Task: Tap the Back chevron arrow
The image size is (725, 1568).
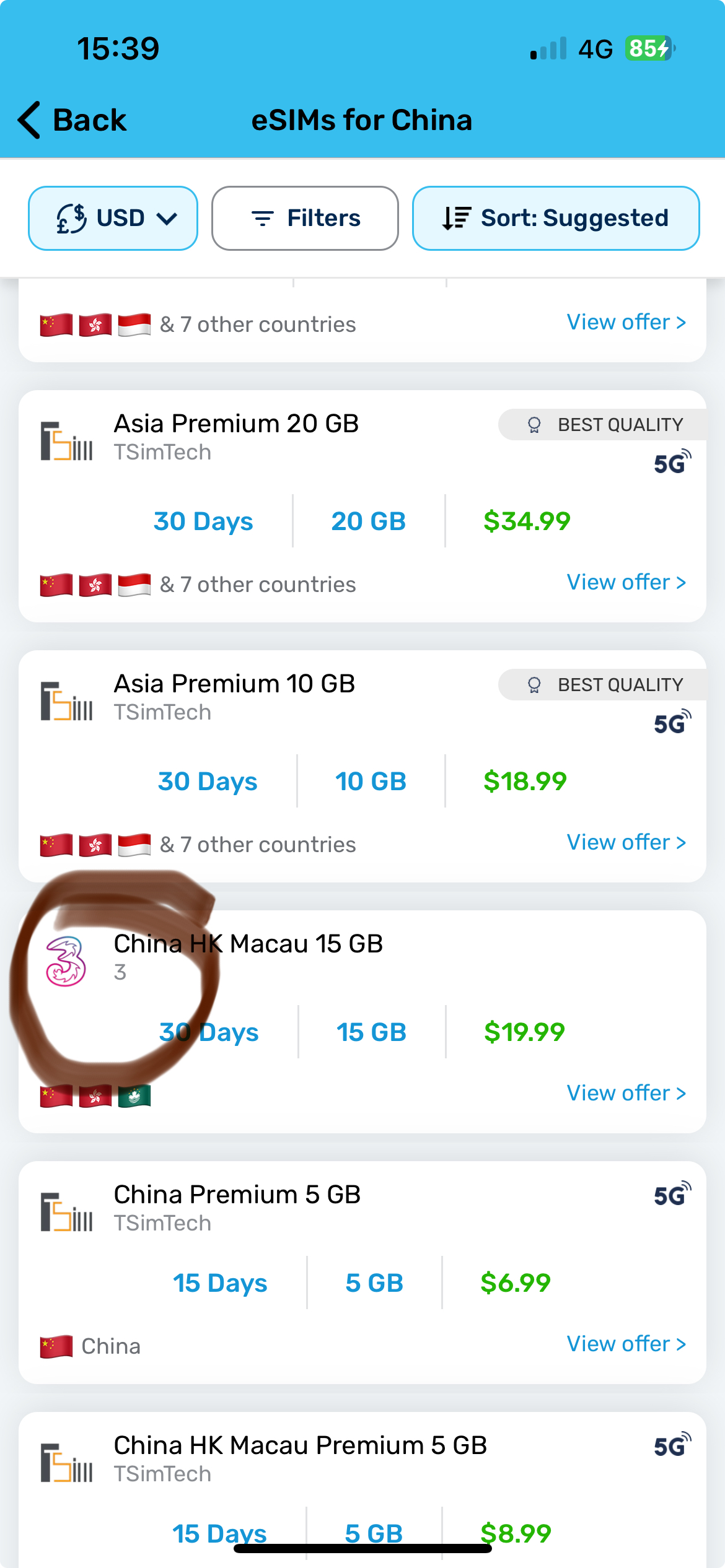Action: [x=30, y=120]
